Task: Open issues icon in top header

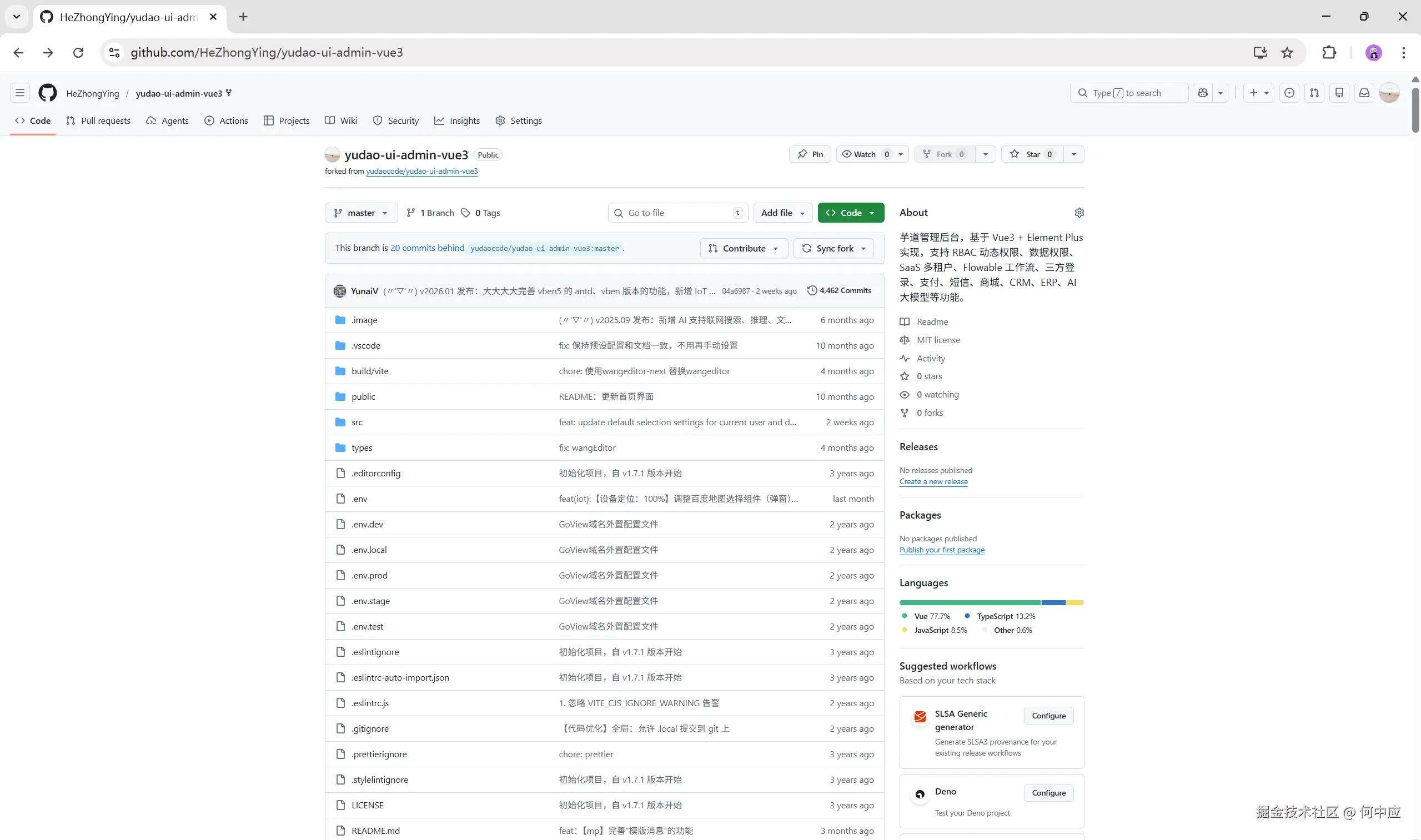Action: (x=1289, y=93)
